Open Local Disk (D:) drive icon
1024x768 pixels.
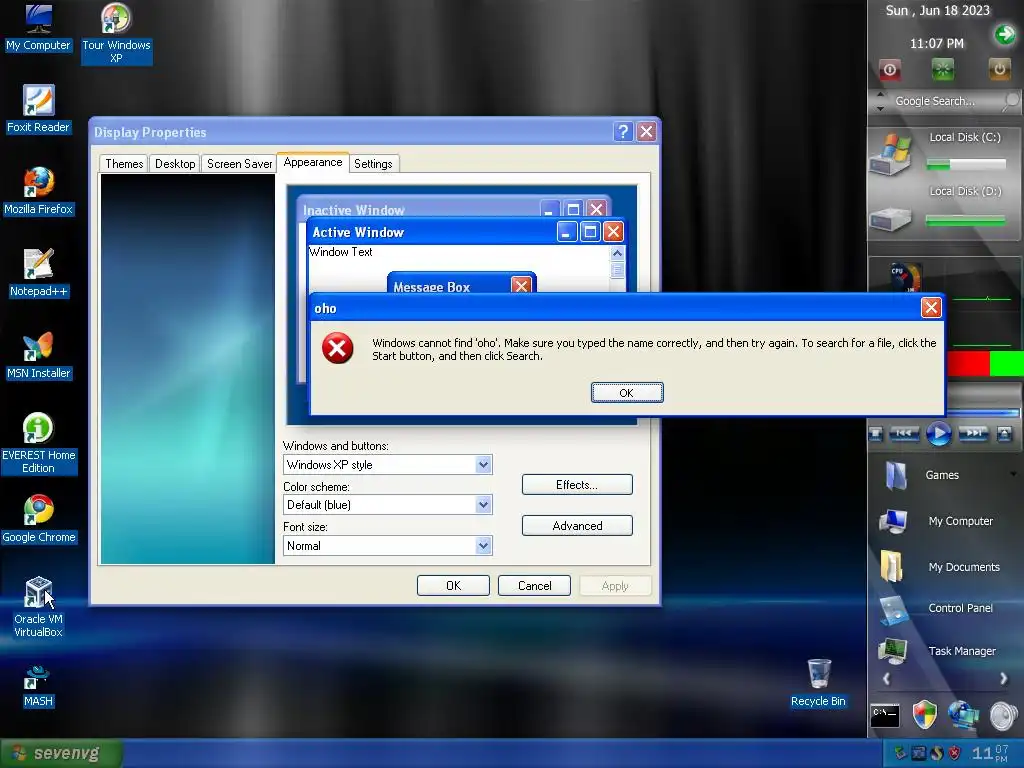890,219
